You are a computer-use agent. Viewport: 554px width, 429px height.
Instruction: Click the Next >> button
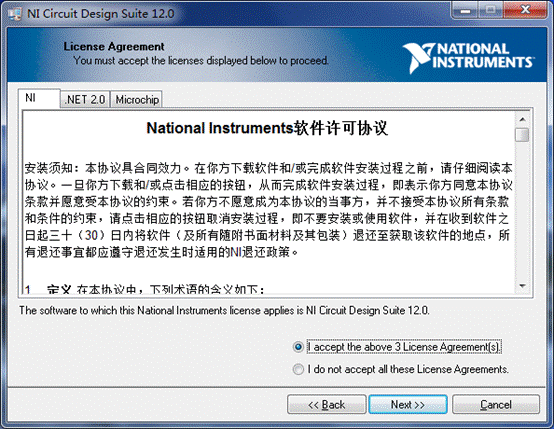coord(408,404)
